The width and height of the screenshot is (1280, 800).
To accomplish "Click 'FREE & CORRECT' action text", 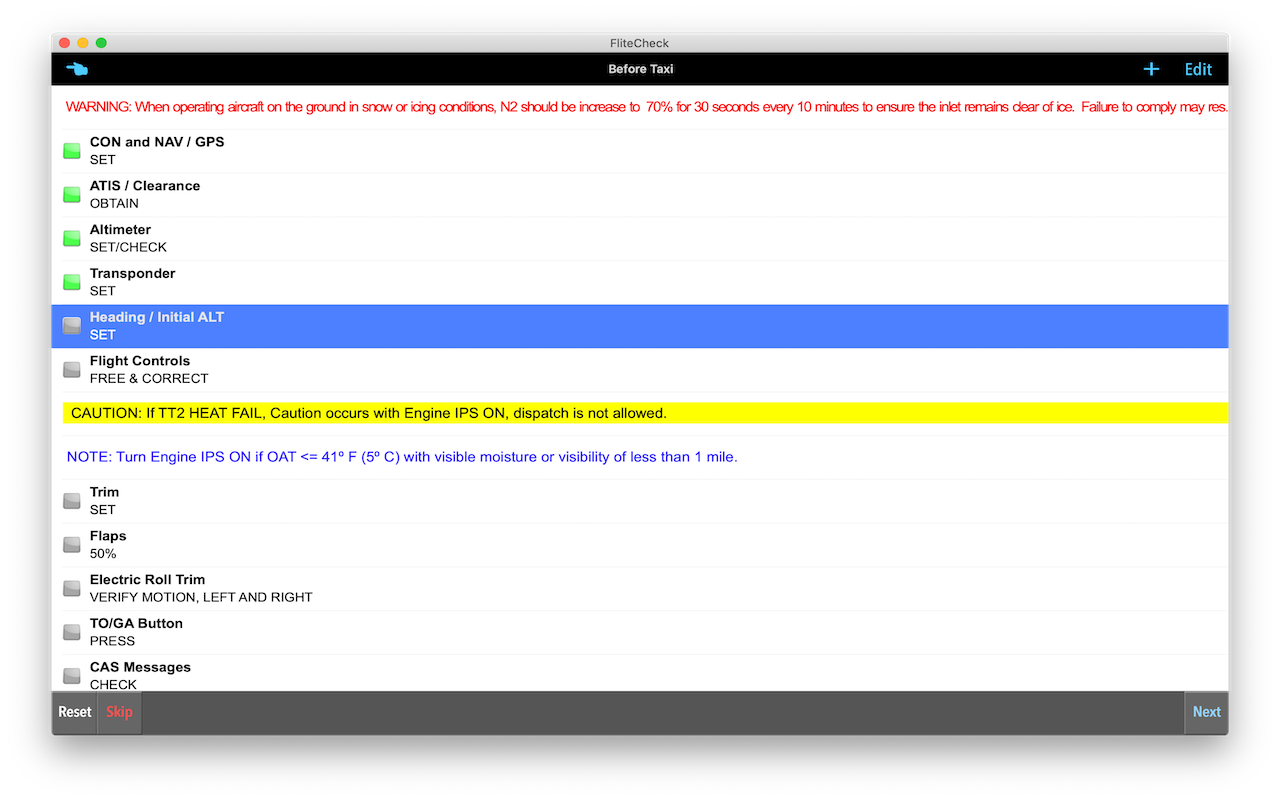I will tap(149, 378).
